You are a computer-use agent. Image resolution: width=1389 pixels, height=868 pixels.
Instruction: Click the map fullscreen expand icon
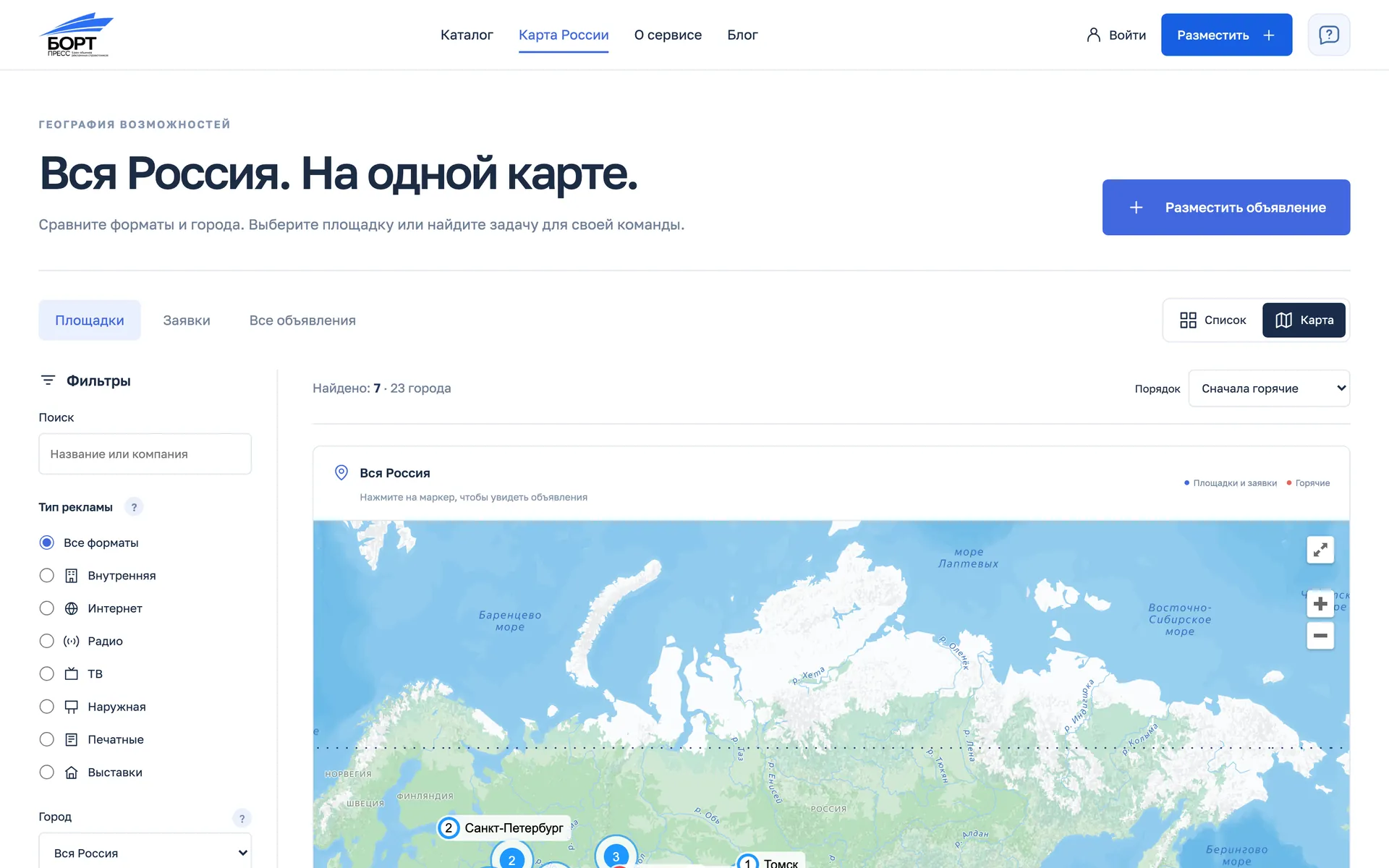(x=1320, y=550)
